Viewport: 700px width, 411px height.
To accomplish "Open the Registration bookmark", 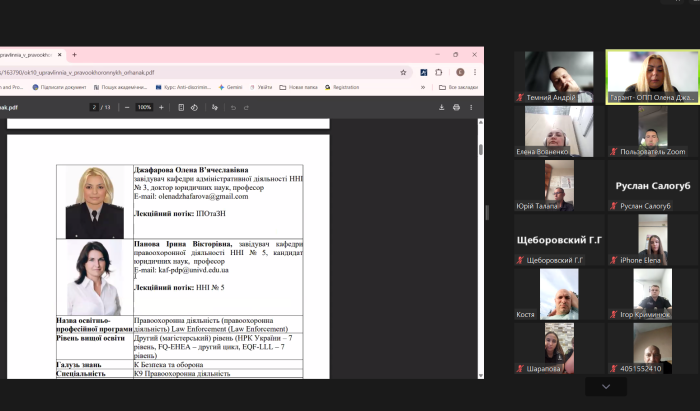I will point(341,87).
